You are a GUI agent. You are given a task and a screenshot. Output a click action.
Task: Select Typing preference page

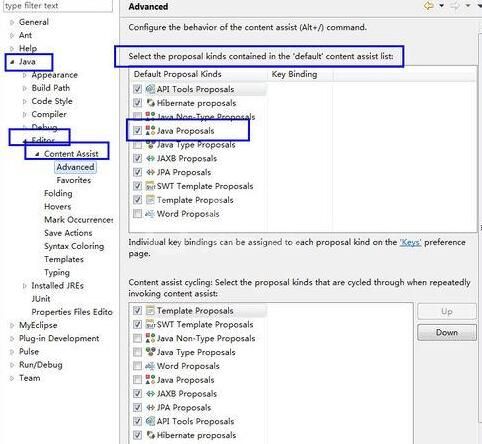(x=57, y=273)
